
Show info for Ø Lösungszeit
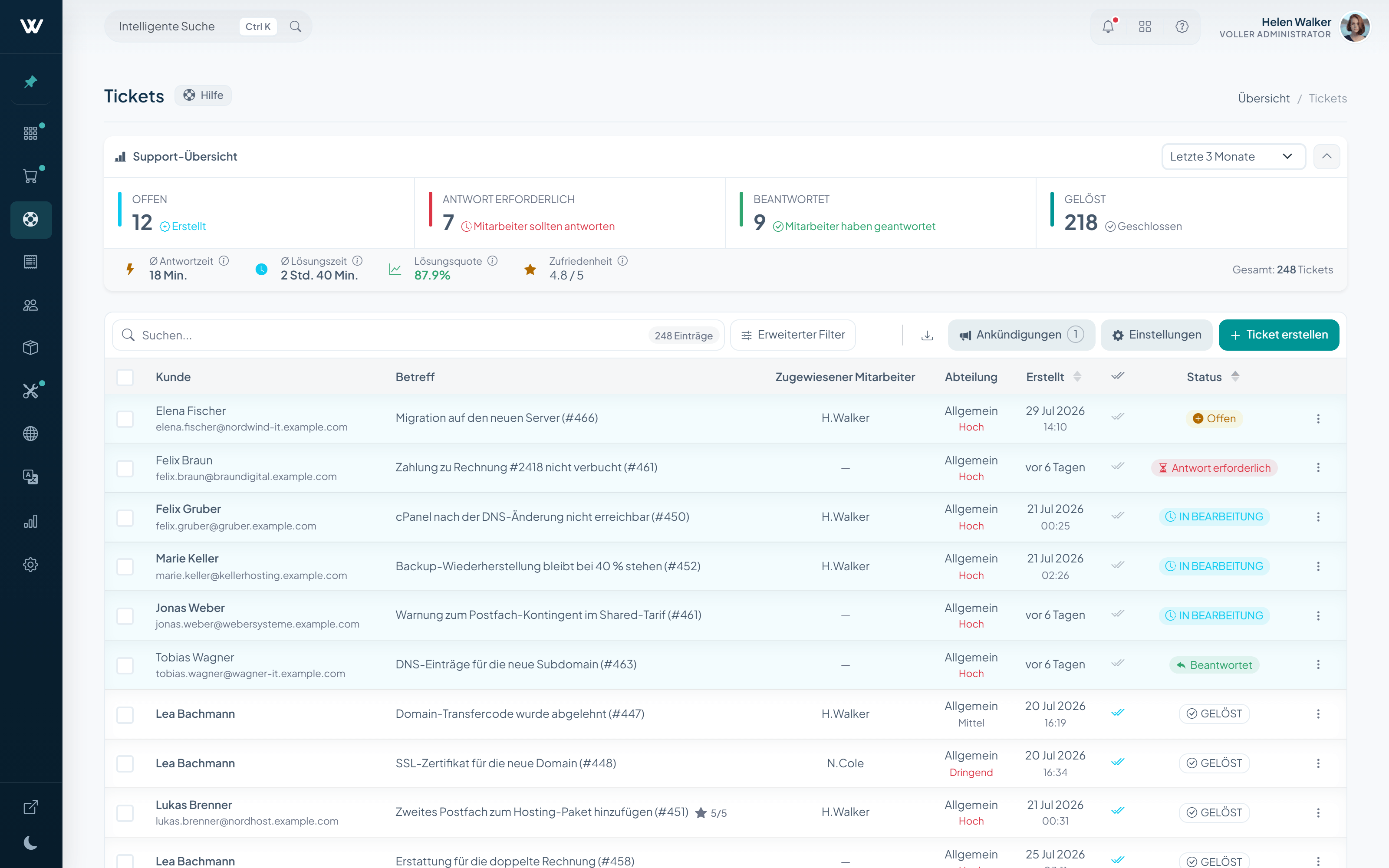pos(358,261)
